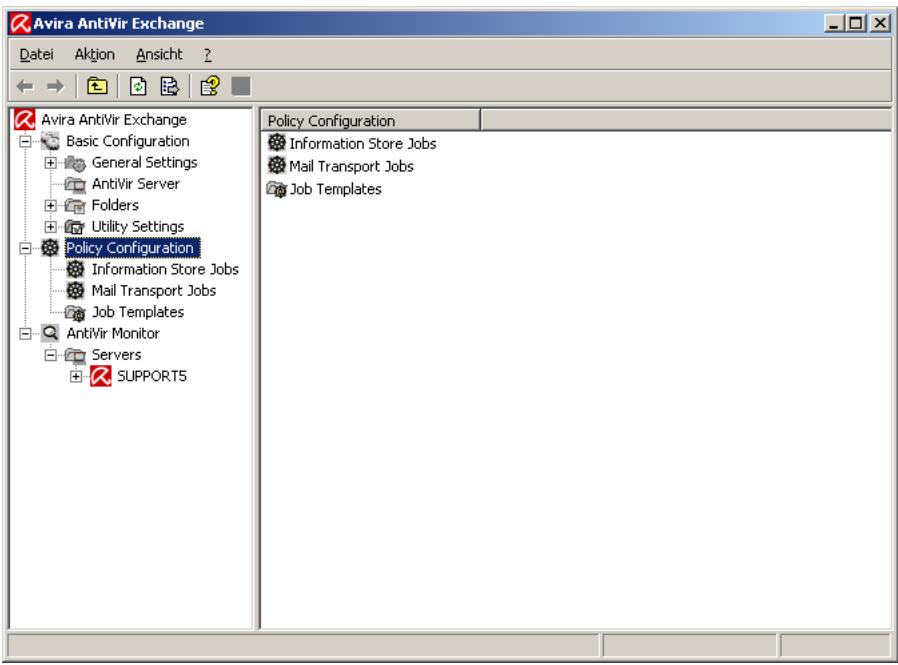Viewport: 898px width, 665px height.
Task: Select Utility Settings in the tree
Action: [x=138, y=227]
